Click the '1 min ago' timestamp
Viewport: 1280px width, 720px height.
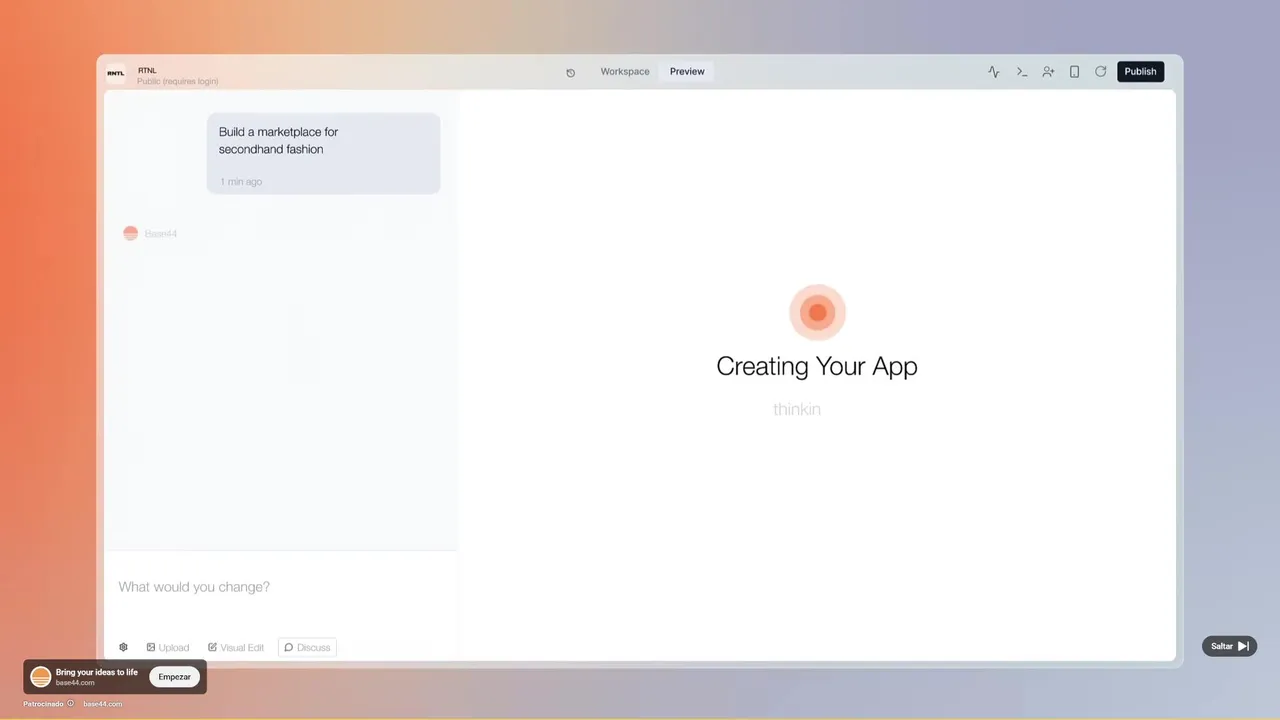click(241, 182)
